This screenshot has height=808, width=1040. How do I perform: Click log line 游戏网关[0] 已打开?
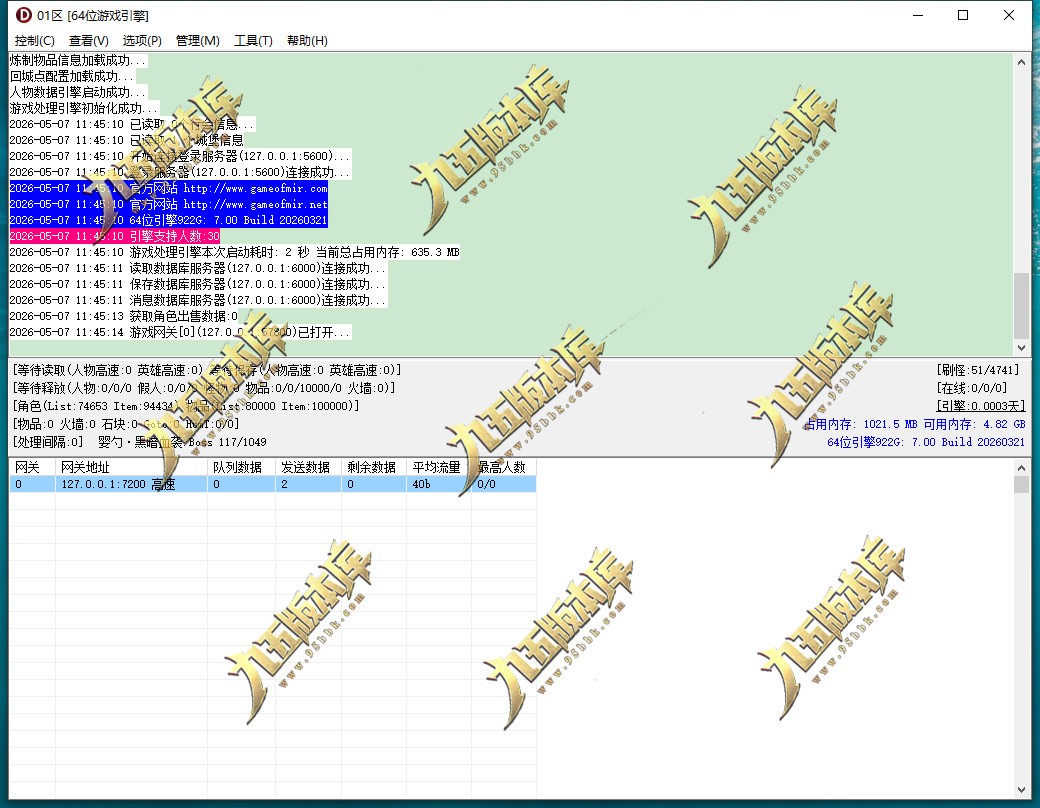click(x=180, y=332)
